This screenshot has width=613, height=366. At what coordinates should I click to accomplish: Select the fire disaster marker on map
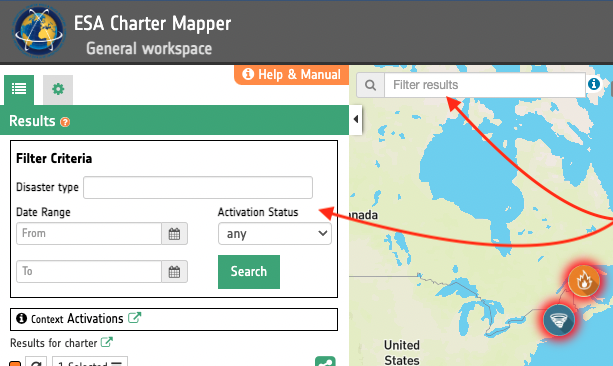[x=584, y=281]
